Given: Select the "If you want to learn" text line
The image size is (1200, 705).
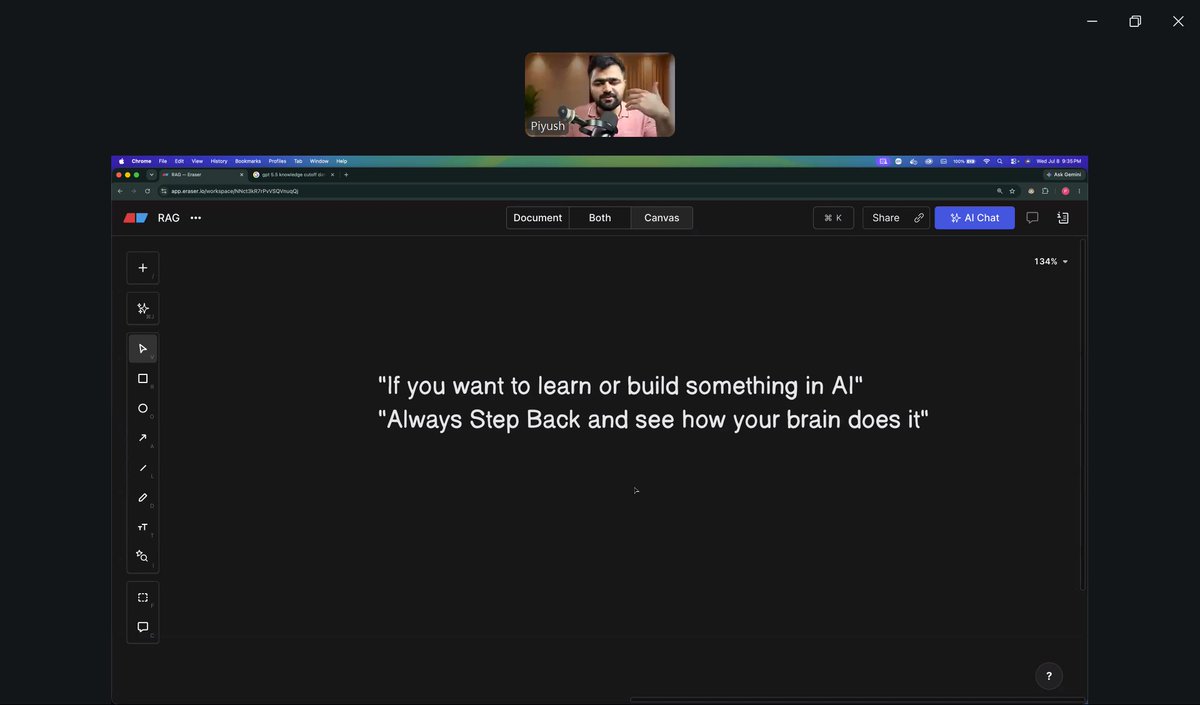Looking at the screenshot, I should coord(620,386).
